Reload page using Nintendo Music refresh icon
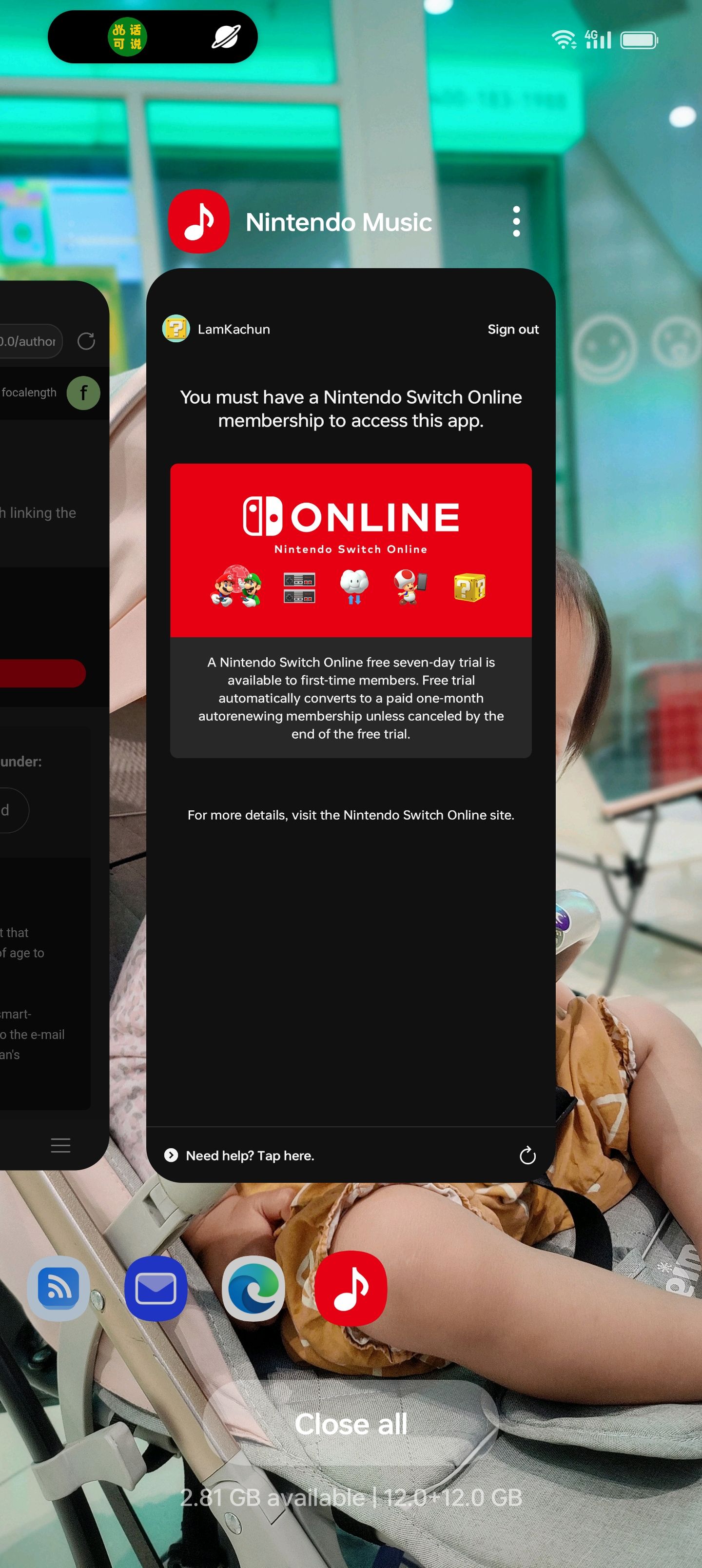 tap(527, 1156)
